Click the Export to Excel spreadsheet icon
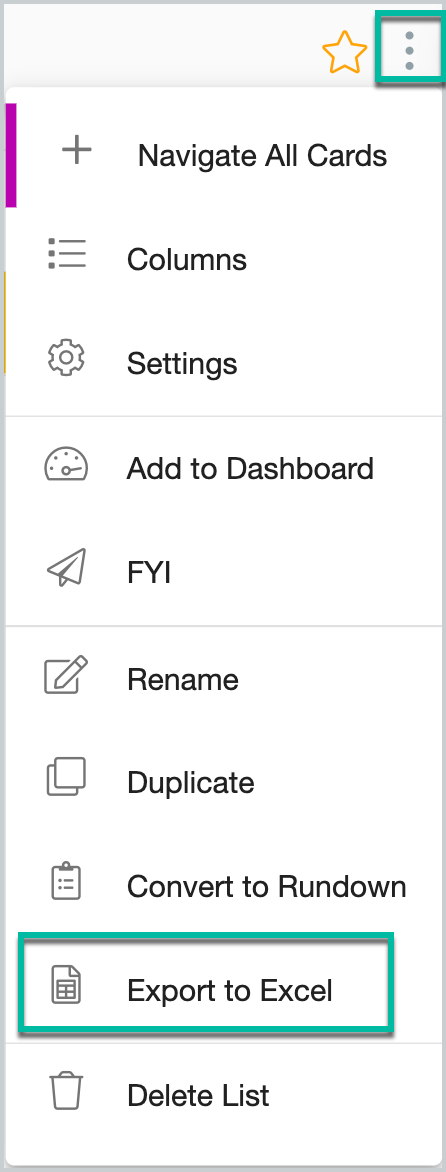This screenshot has width=446, height=1172. pos(66,985)
